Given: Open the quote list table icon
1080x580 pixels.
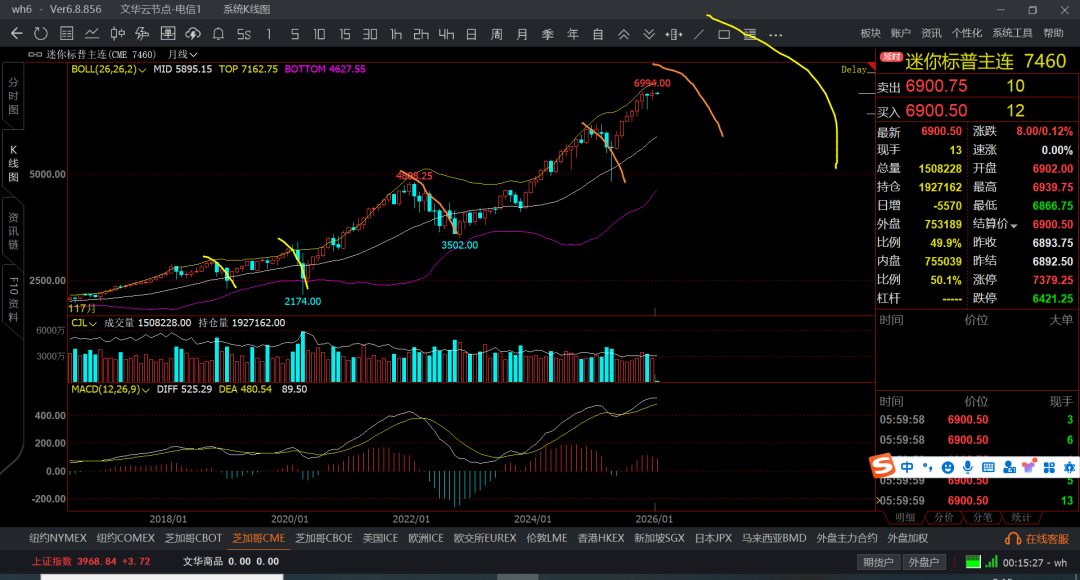Looking at the screenshot, I should 67,34.
